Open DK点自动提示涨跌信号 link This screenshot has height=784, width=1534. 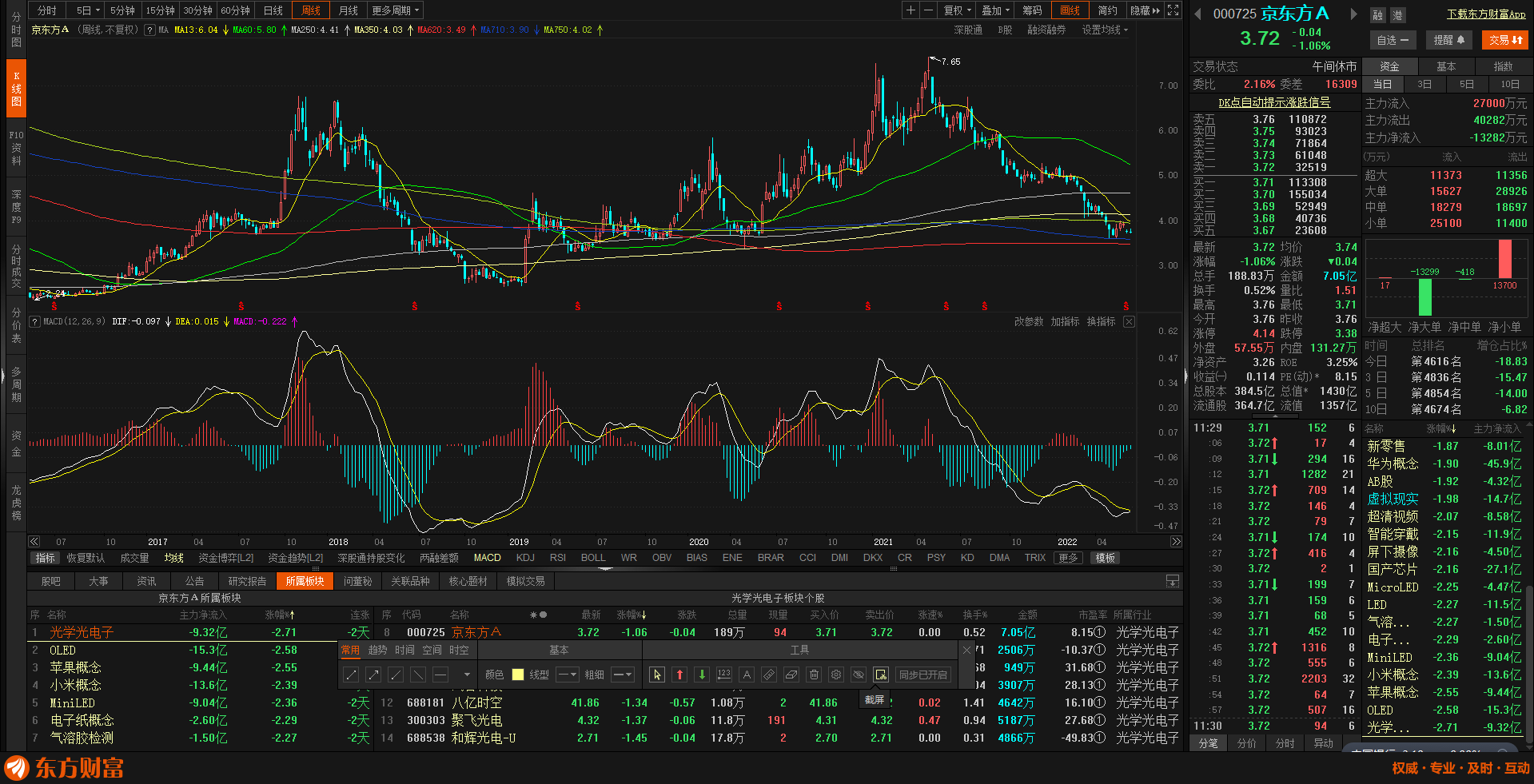click(x=1274, y=102)
